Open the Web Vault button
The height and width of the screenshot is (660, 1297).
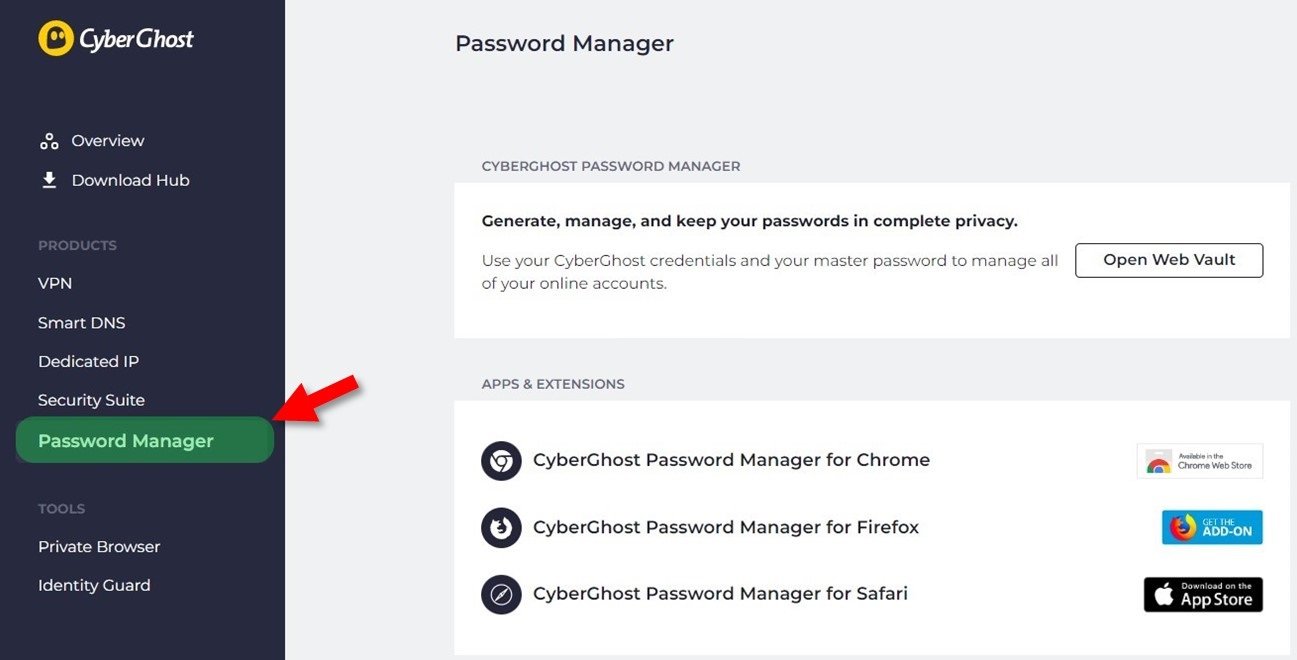coord(1169,260)
